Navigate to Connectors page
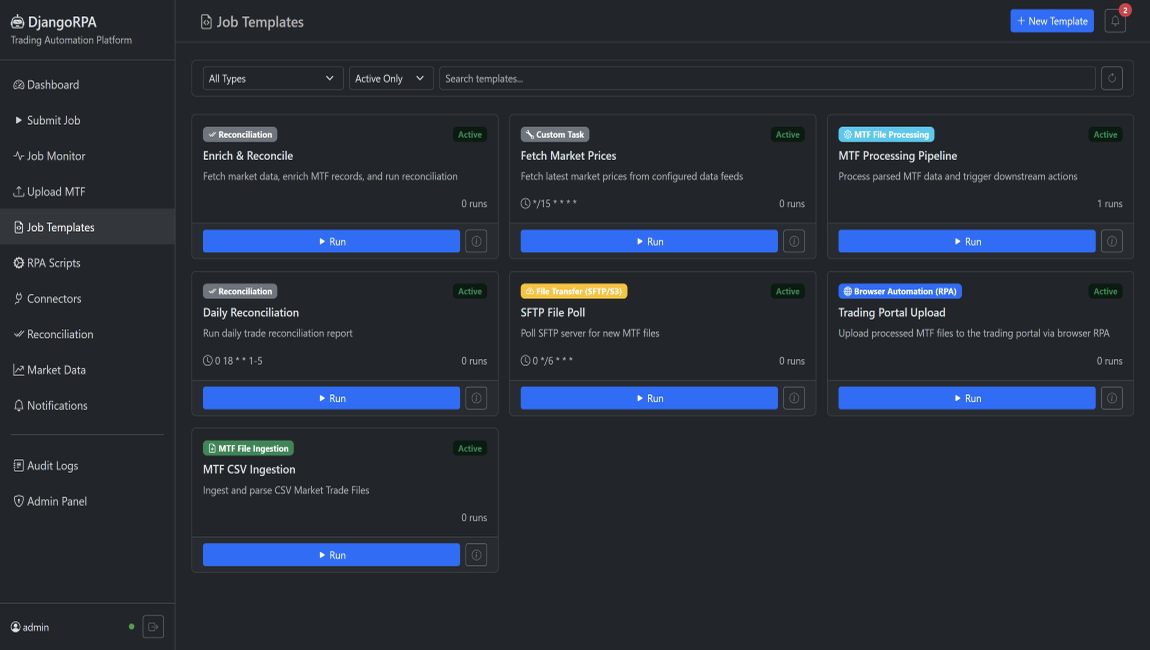The height and width of the screenshot is (650, 1150). coord(54,299)
